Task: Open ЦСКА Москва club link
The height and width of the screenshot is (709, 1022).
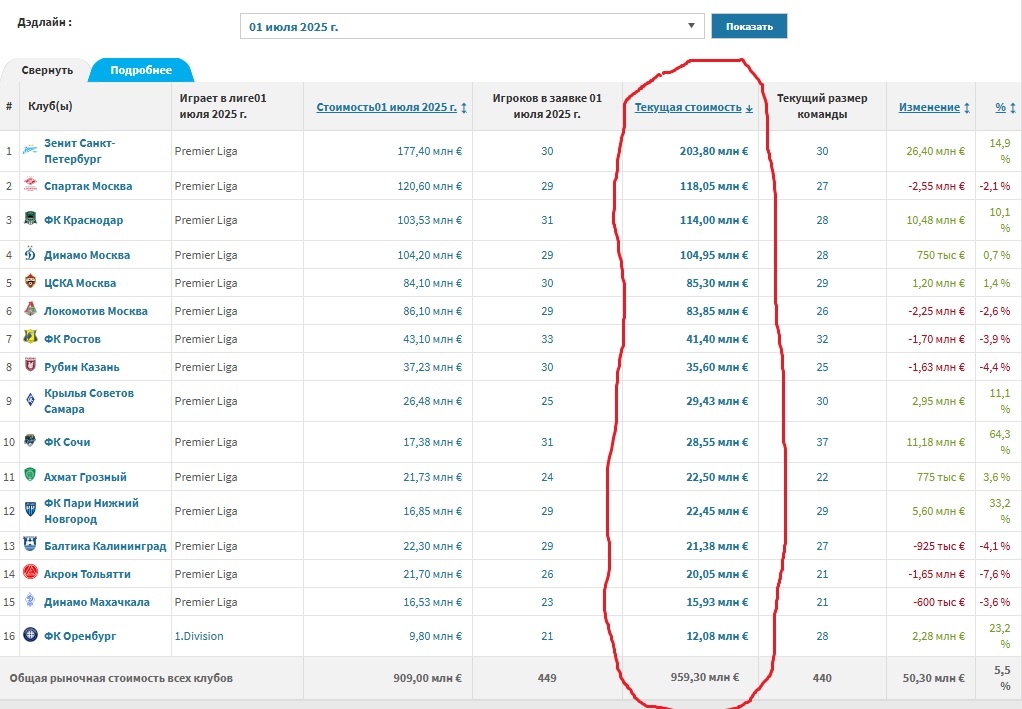Action: click(x=80, y=283)
